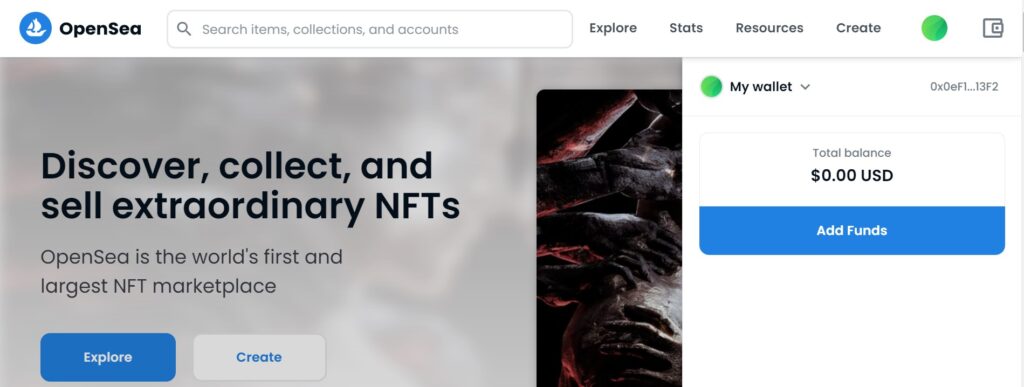Copy wallet address 0x0eF1...13F2
The image size is (1024, 387).
[x=964, y=87]
